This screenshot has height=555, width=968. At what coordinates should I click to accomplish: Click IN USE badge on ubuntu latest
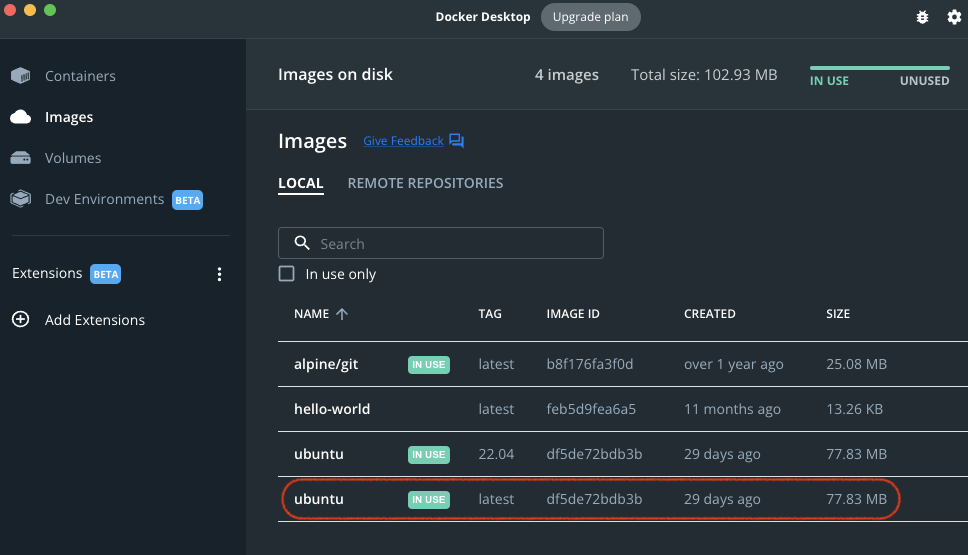428,499
